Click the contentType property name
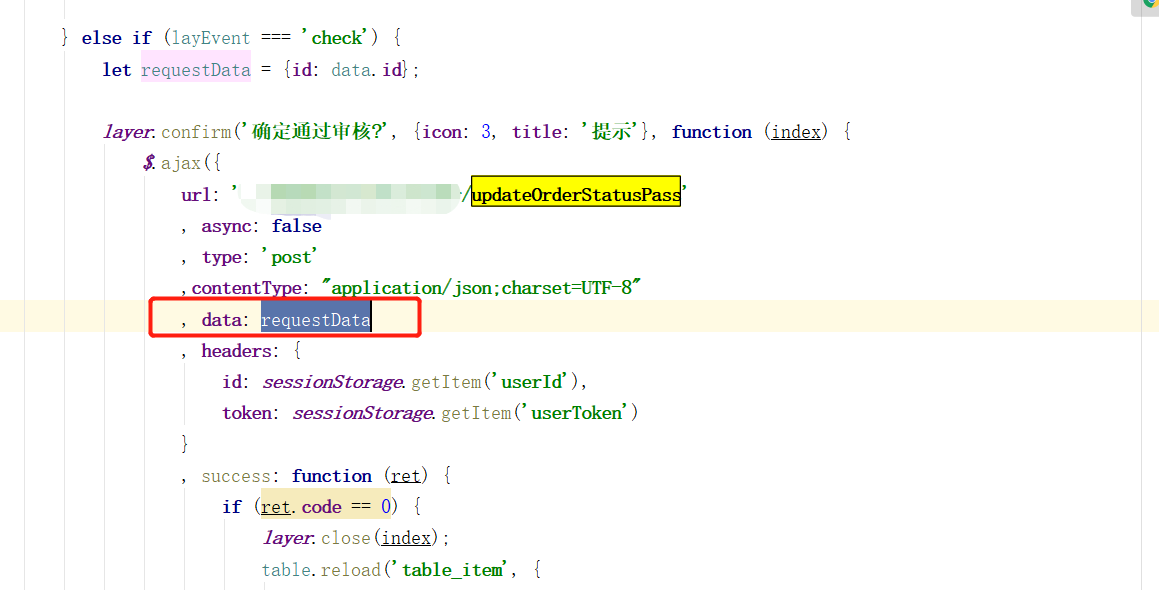This screenshot has height=590, width=1159. tap(246, 288)
